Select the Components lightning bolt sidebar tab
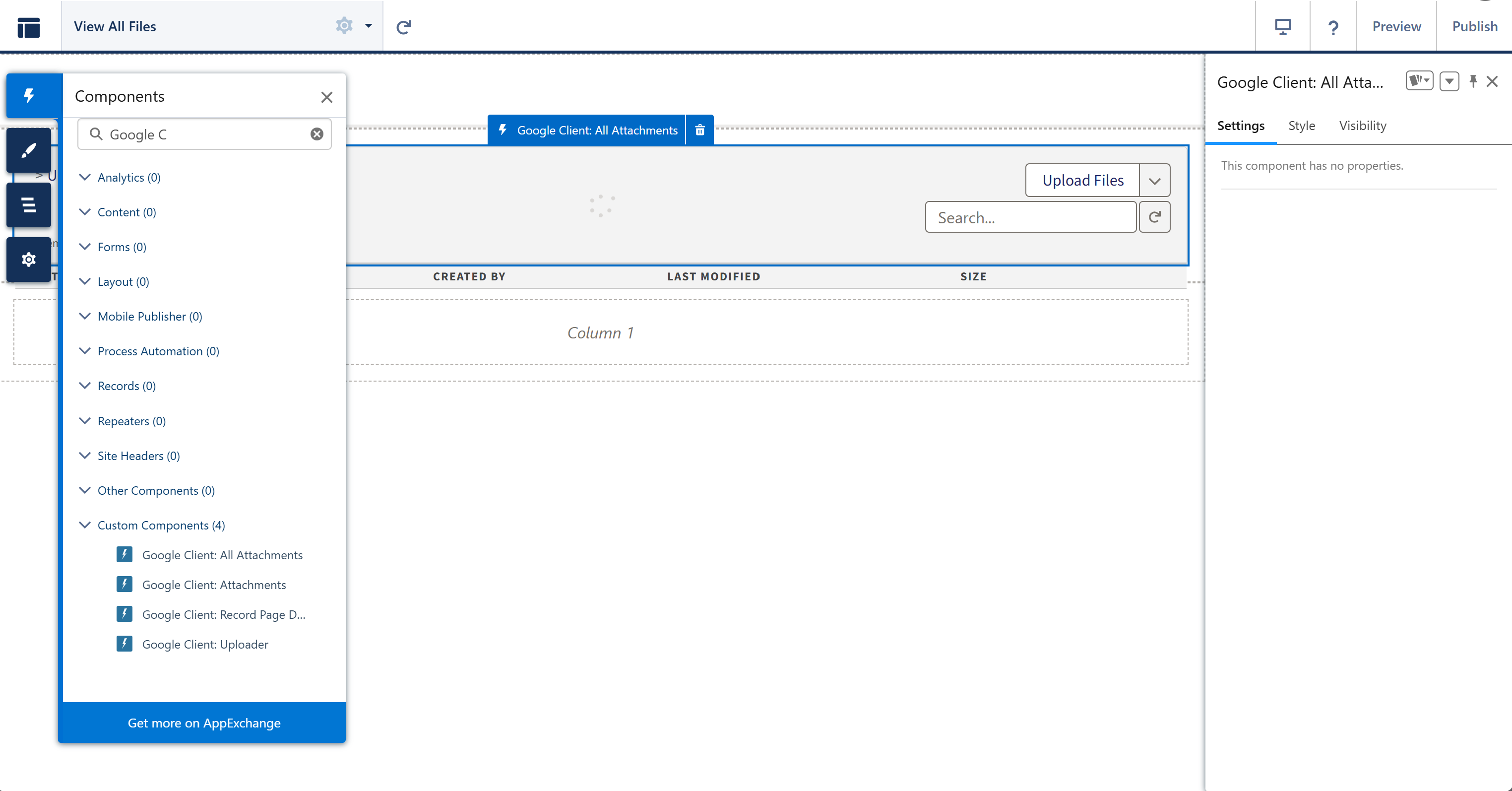 click(29, 96)
